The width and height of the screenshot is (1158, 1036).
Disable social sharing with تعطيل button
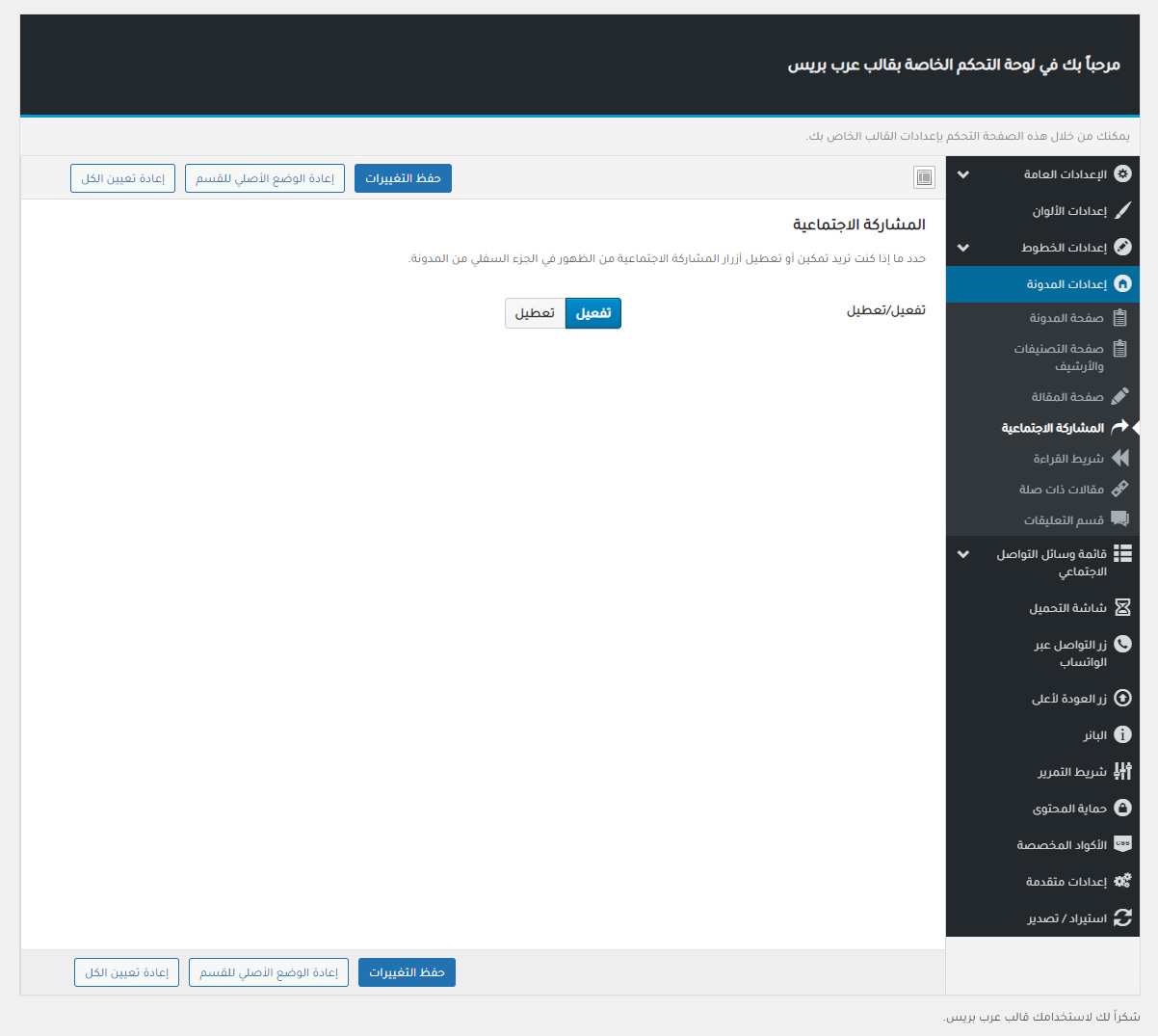click(x=535, y=313)
